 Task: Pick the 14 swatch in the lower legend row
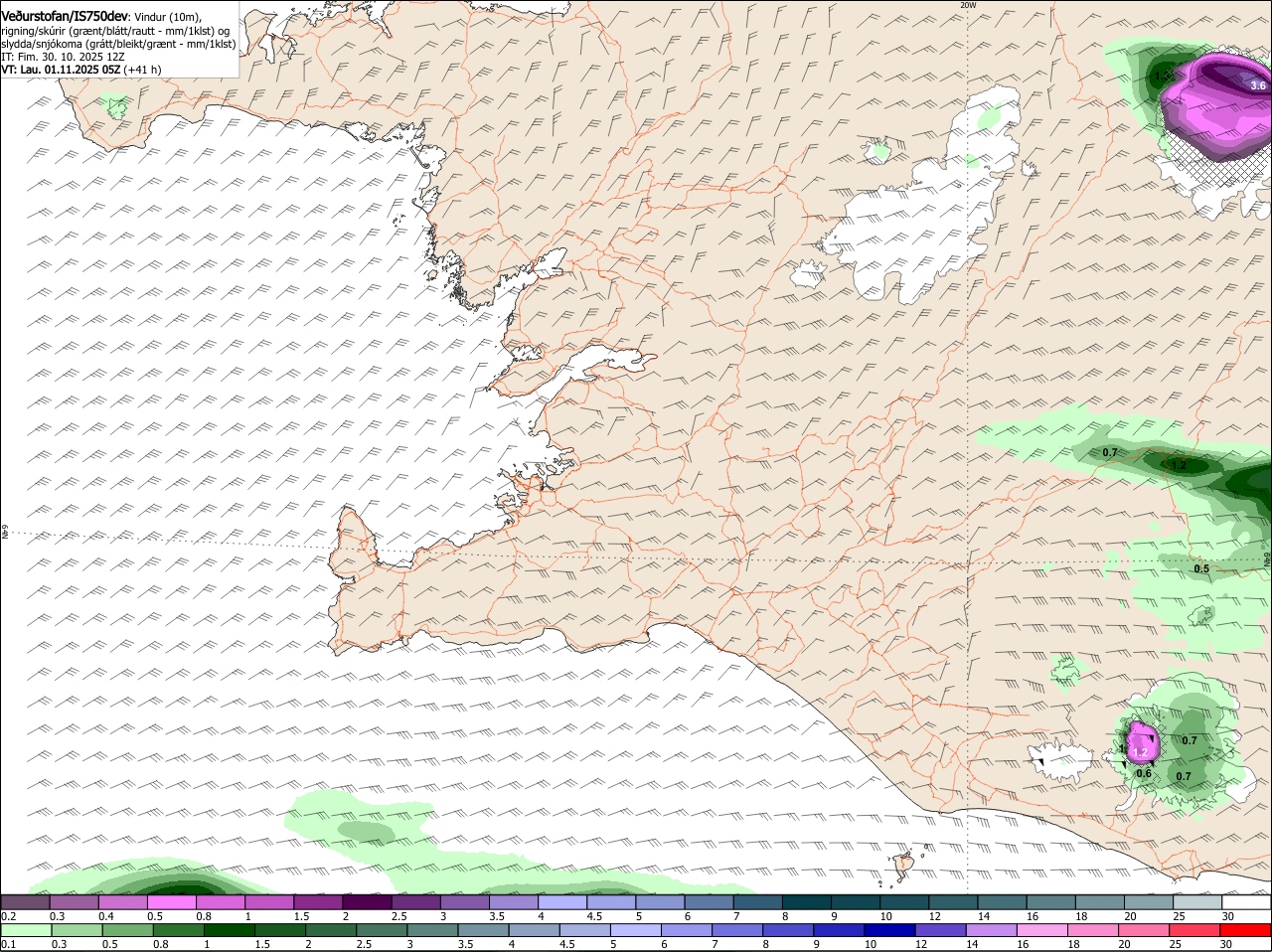click(993, 930)
